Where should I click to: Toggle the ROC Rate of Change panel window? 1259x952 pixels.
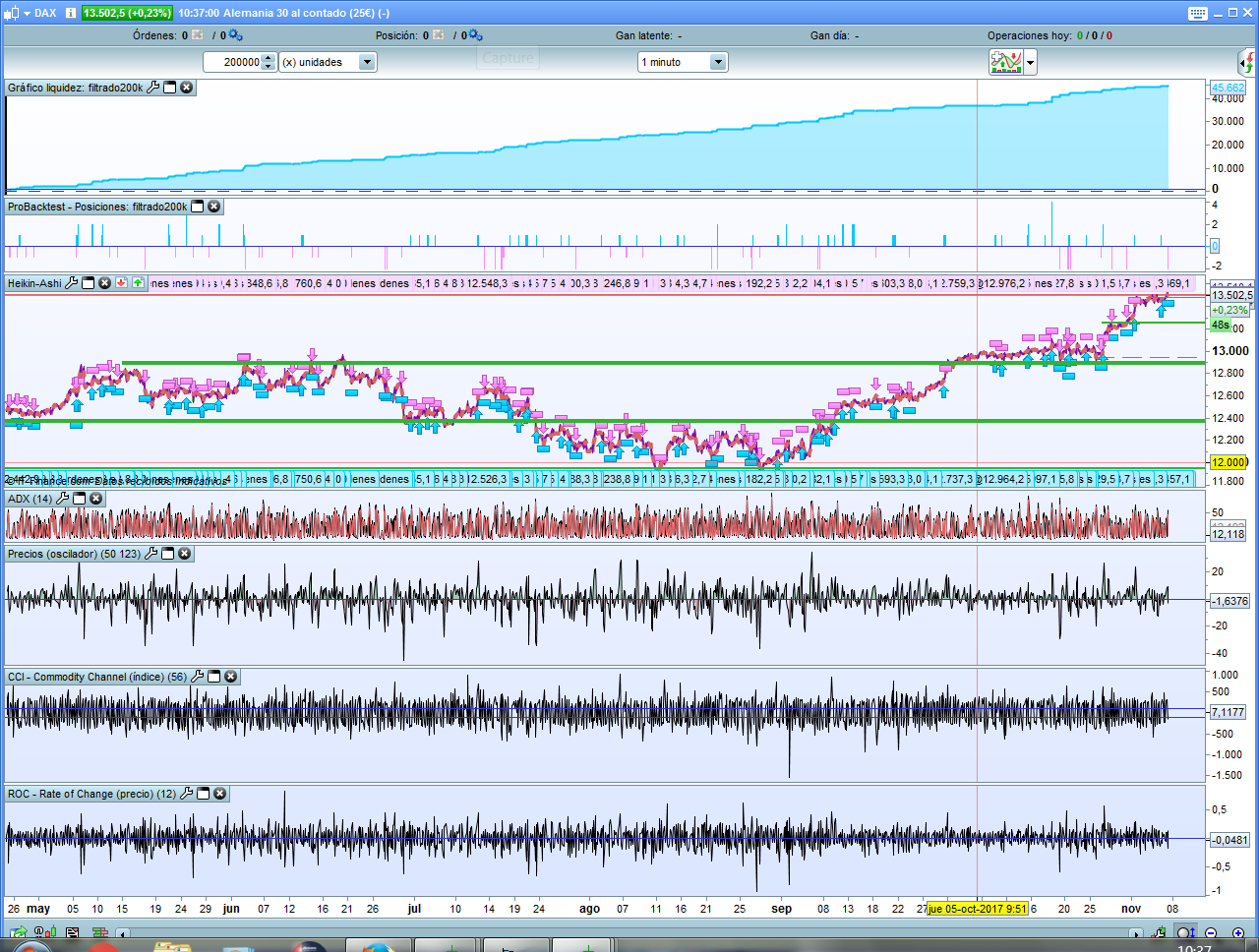(204, 794)
